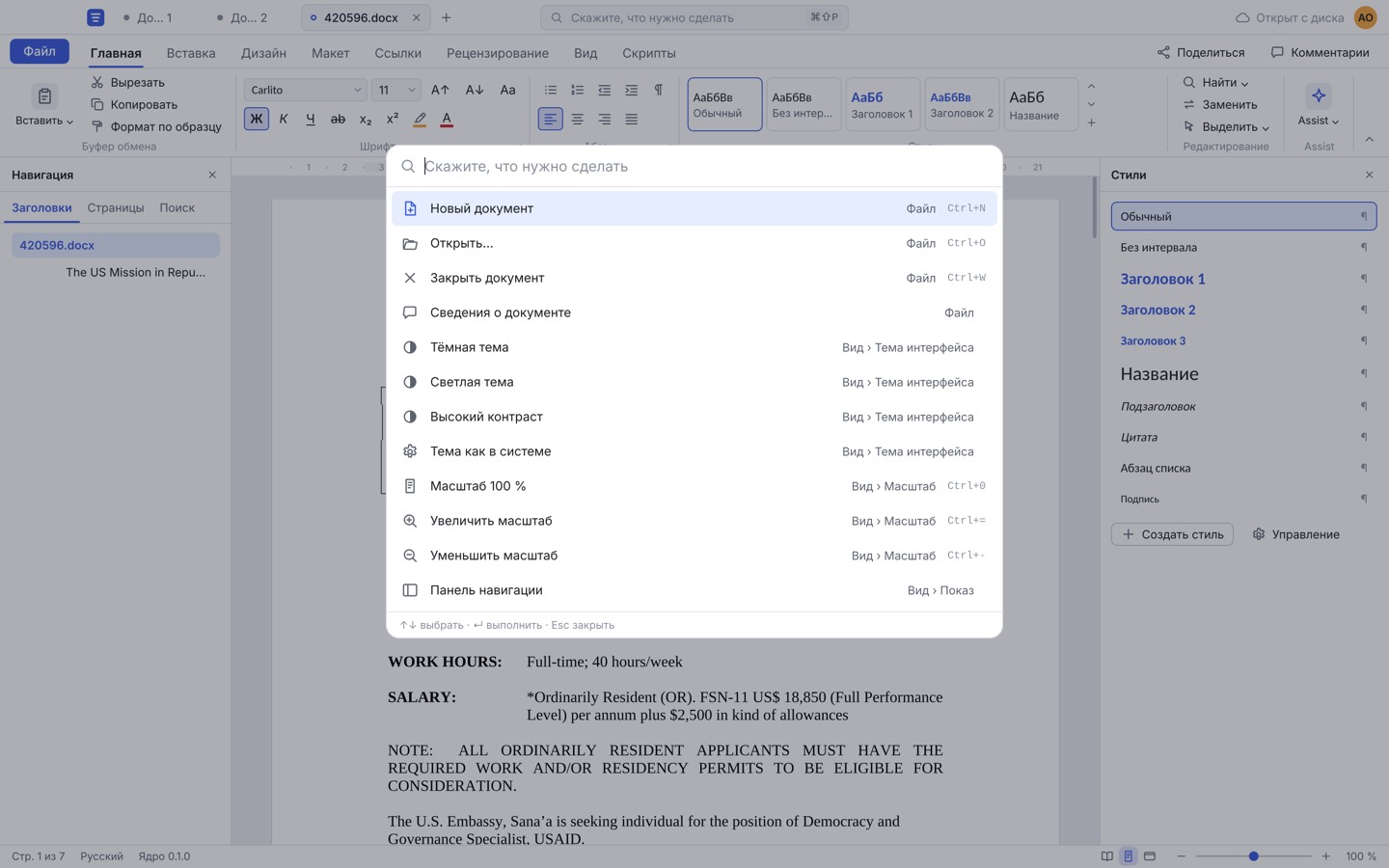Select Тёмная тема command in palette
Viewport: 1389px width, 868px height.
pyautogui.click(x=694, y=347)
